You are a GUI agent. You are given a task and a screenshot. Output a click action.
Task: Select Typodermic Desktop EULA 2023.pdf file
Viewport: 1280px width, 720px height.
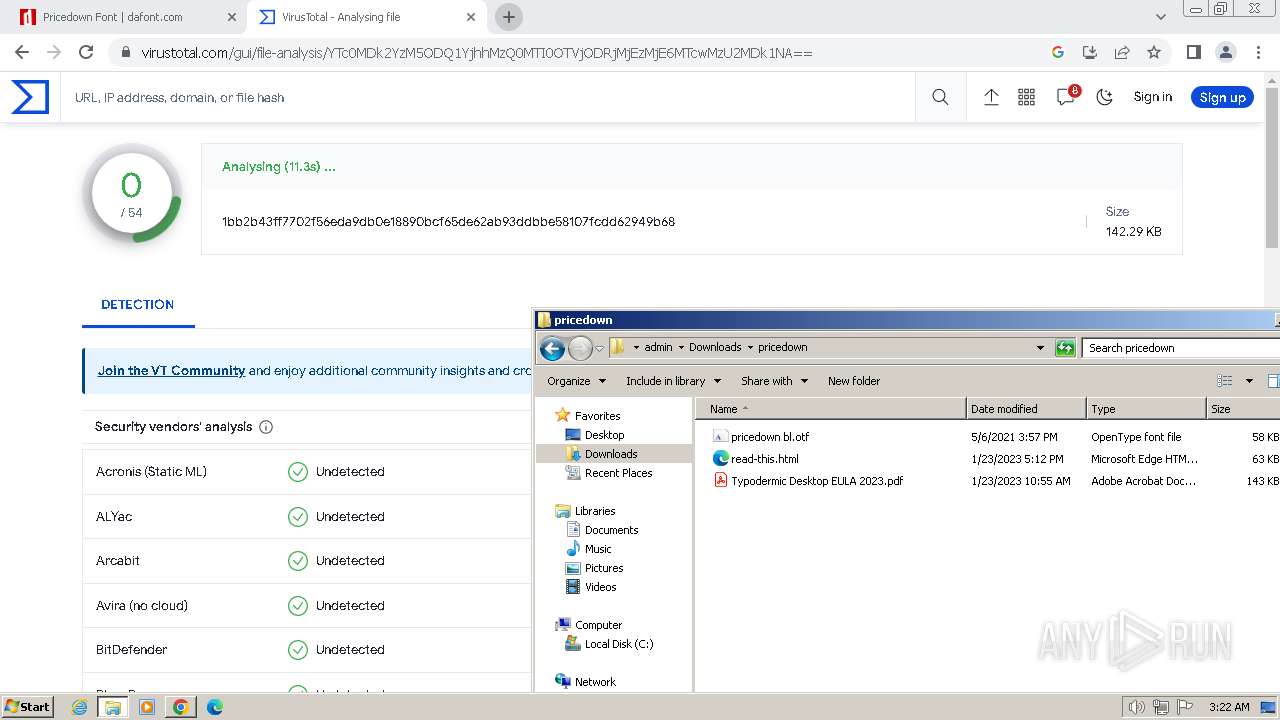point(816,481)
